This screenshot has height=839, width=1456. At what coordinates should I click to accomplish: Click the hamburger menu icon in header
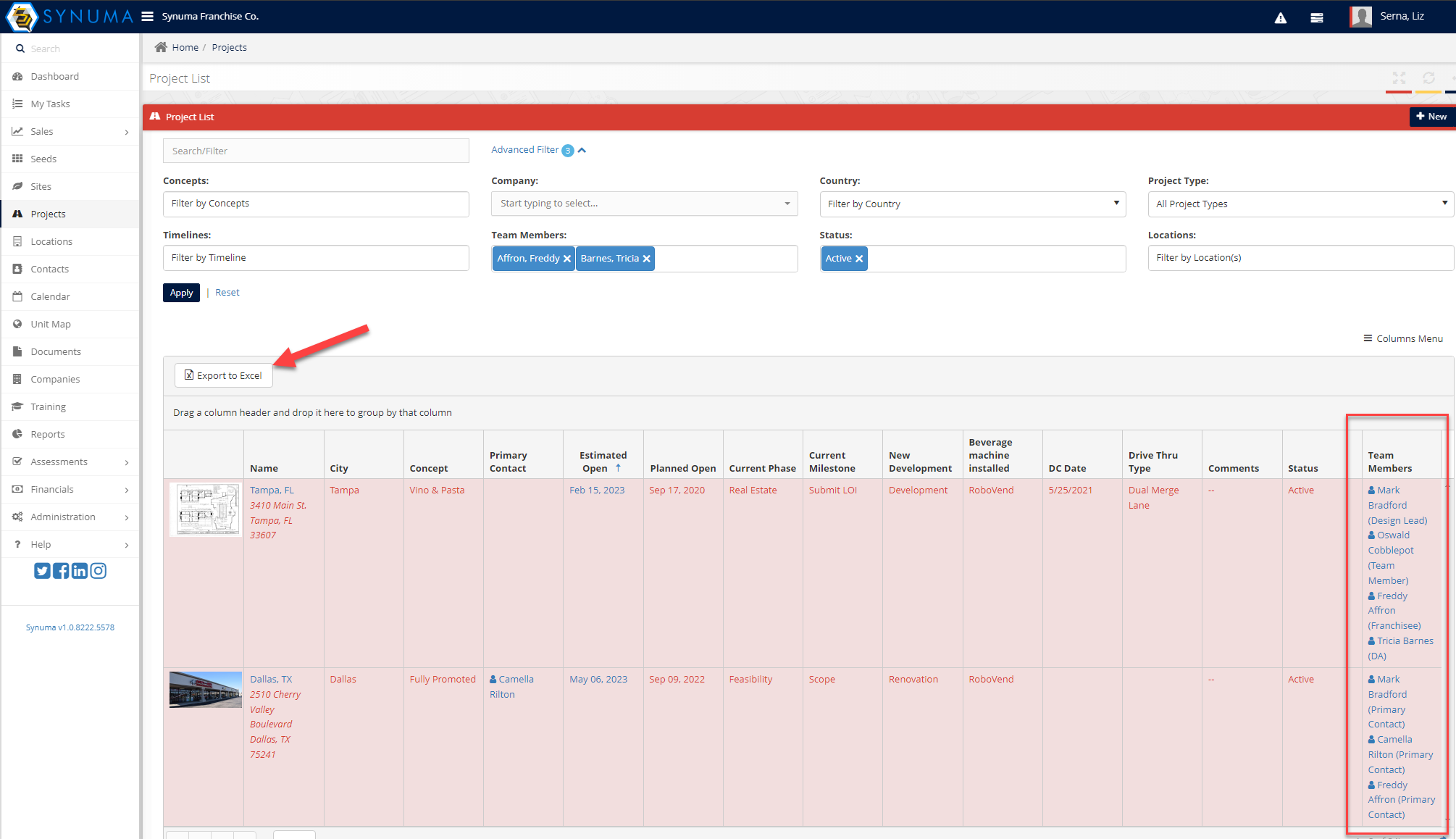147,16
